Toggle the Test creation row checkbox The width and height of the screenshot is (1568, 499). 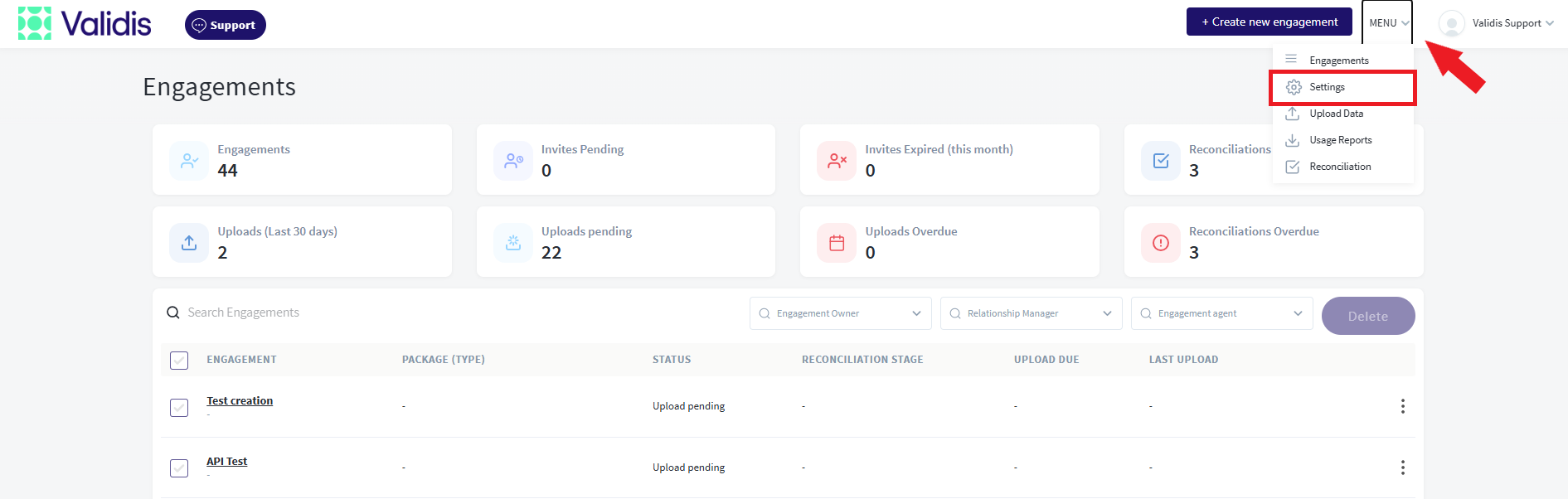coord(179,408)
